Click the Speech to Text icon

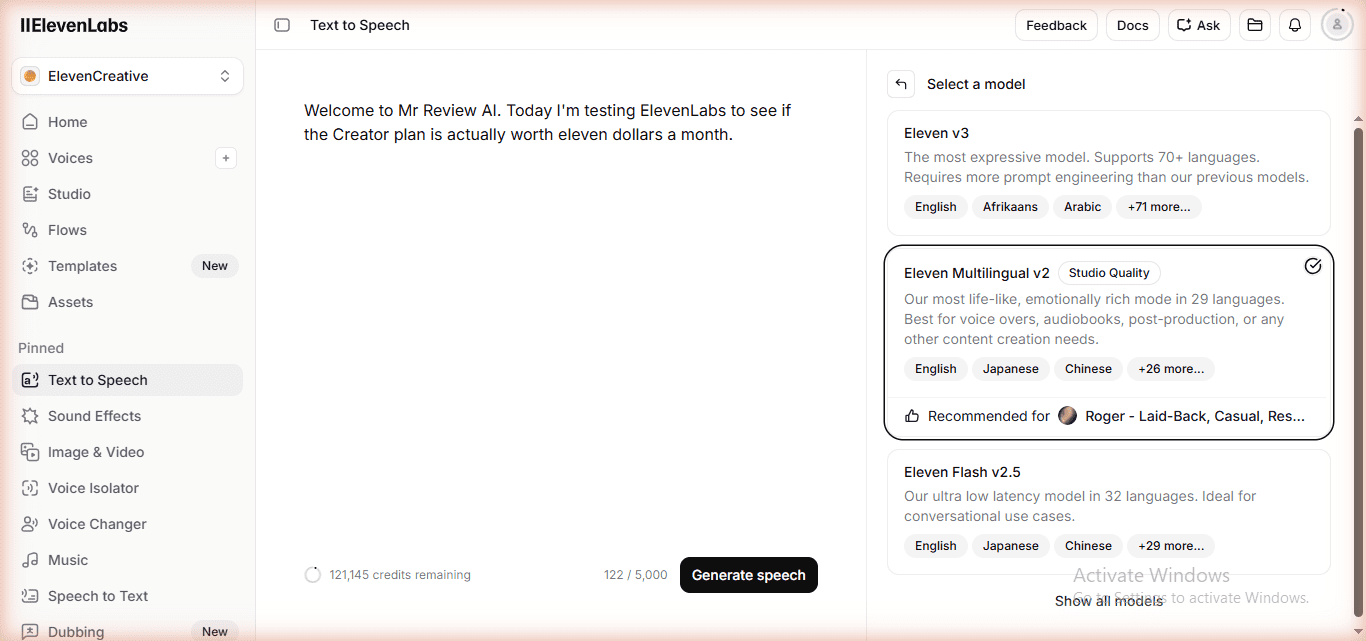pos(30,596)
